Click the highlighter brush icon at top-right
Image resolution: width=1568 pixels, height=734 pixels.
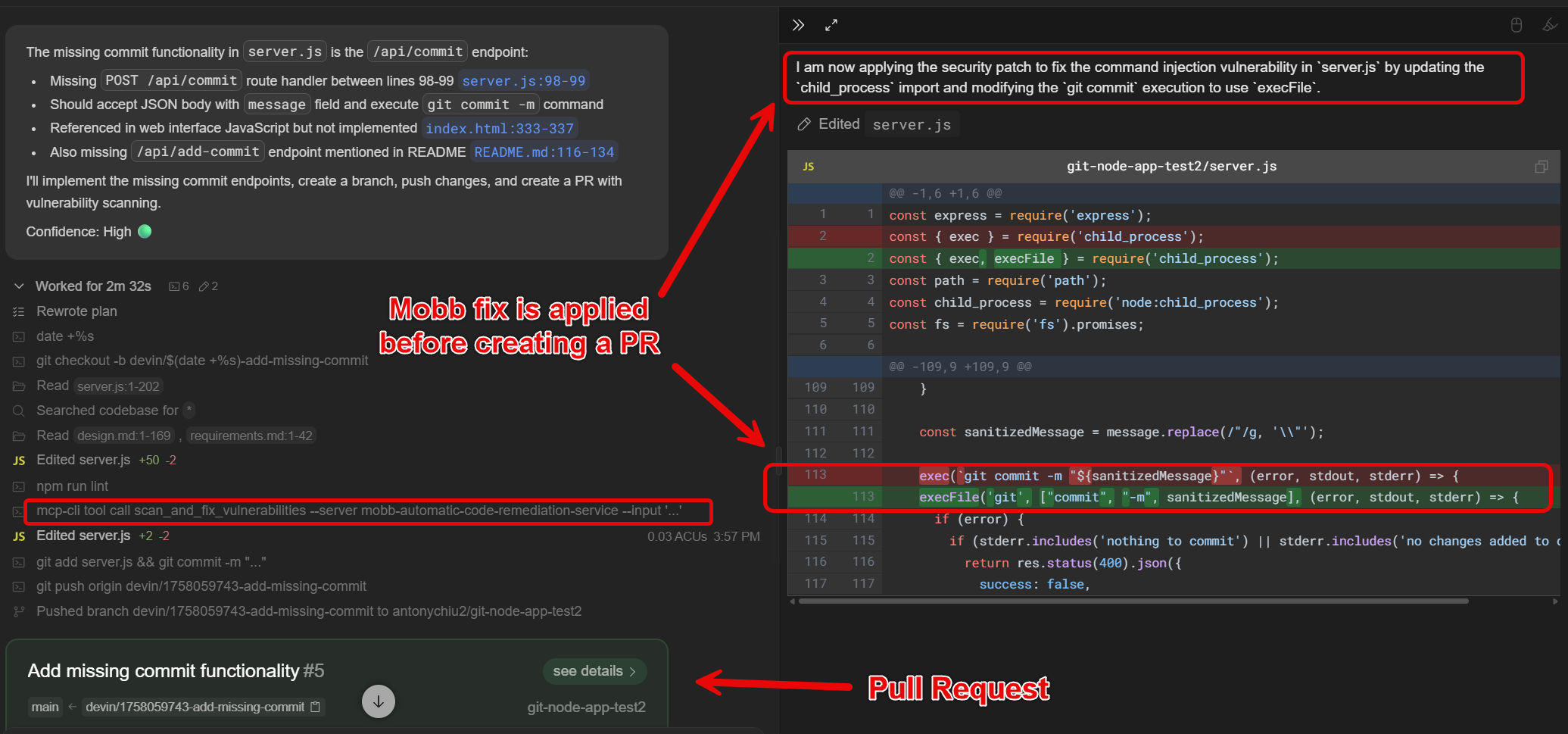[x=1549, y=25]
